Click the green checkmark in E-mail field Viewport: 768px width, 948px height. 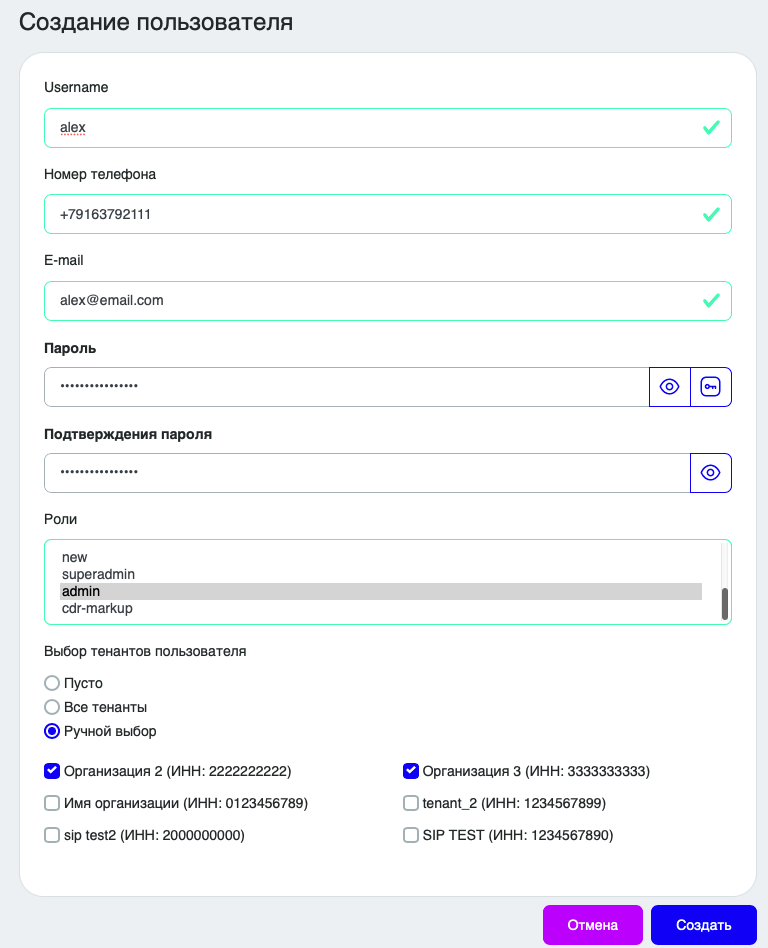(711, 300)
